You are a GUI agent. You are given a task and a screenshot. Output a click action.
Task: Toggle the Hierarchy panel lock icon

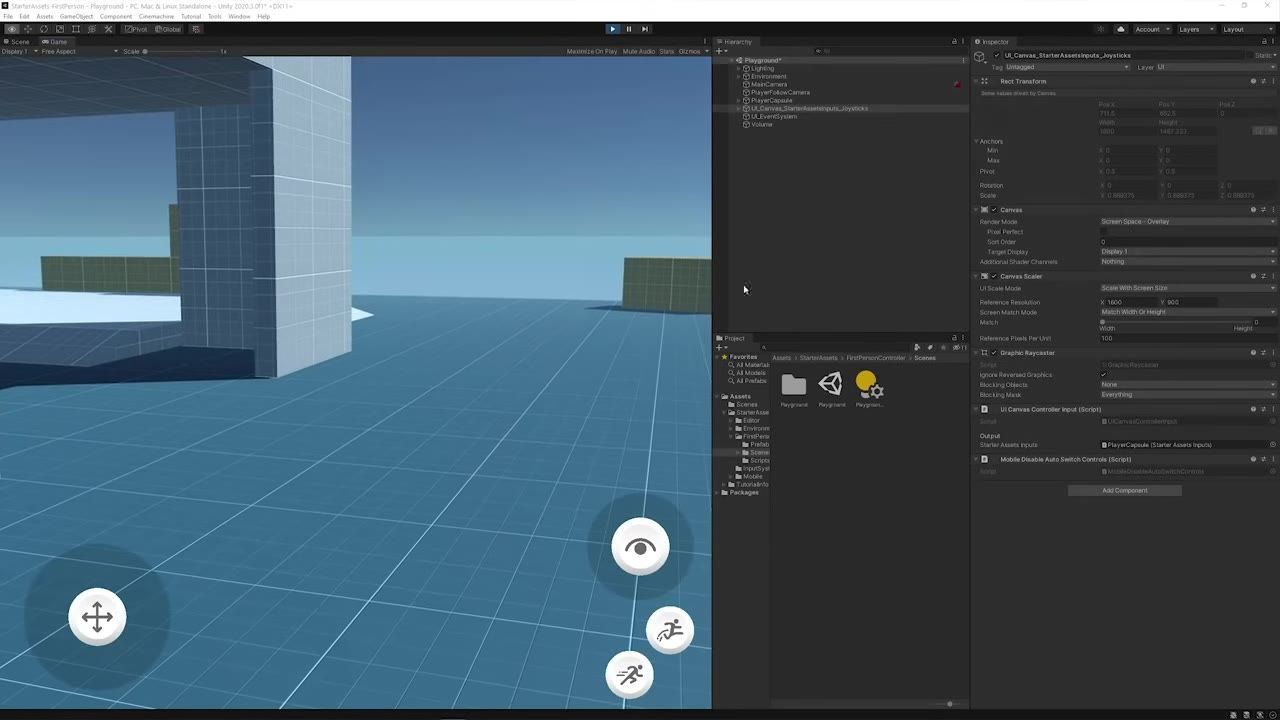954,42
